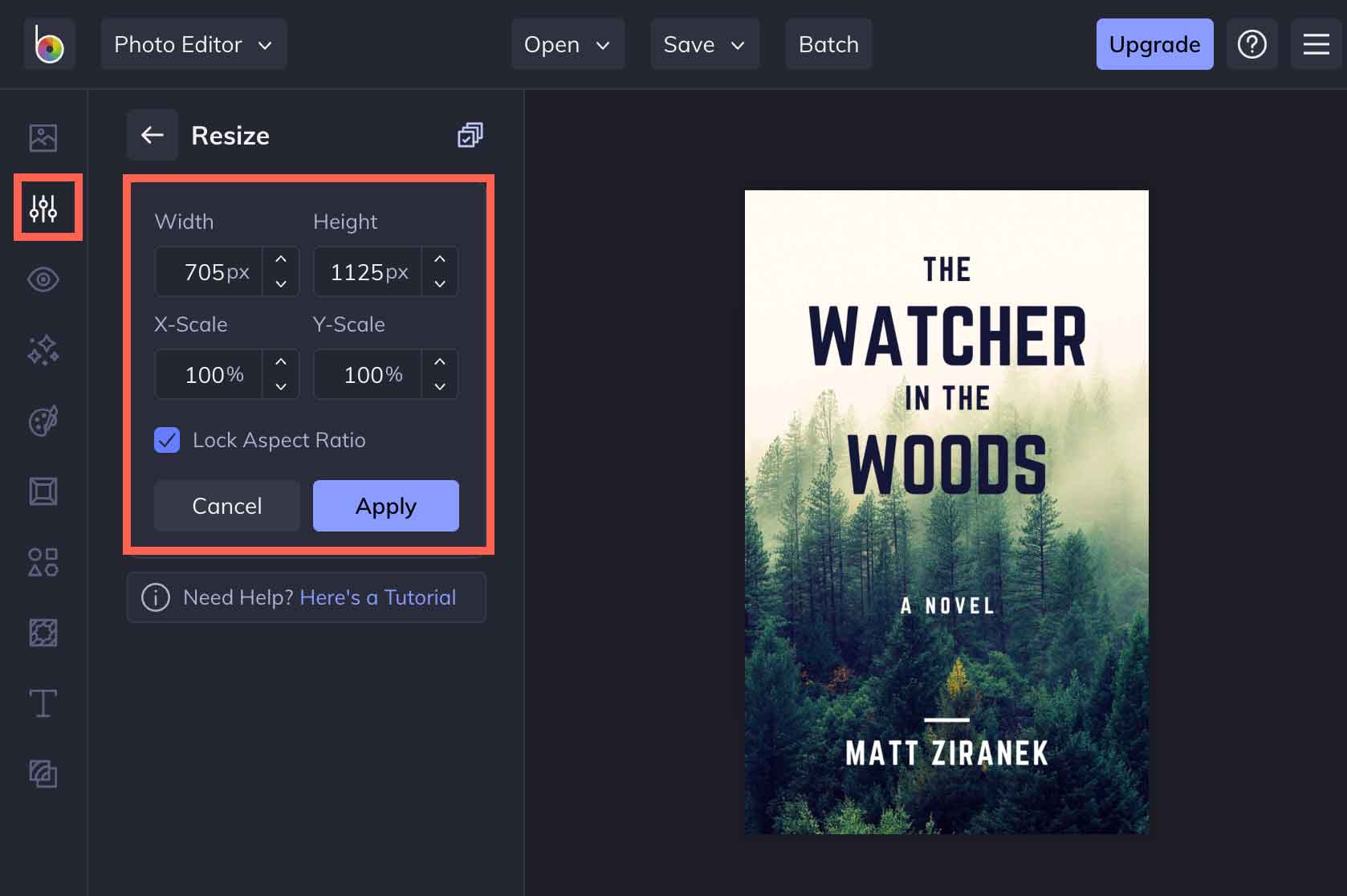Screen dimensions: 1347x896
Task: Open the Text tool sidebar icon
Action: 43,703
